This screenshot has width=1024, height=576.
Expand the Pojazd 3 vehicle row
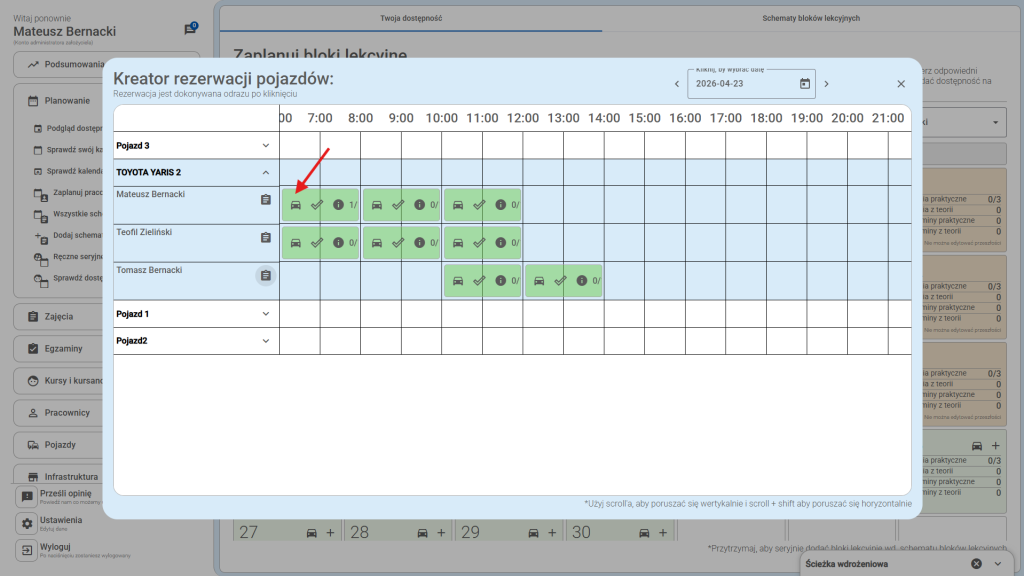tap(265, 145)
